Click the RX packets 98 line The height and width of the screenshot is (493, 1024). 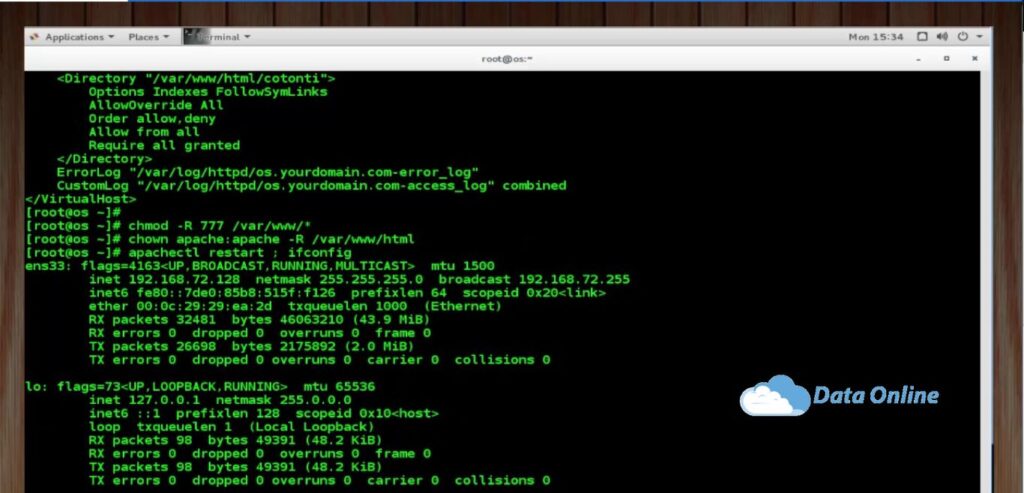[235, 440]
